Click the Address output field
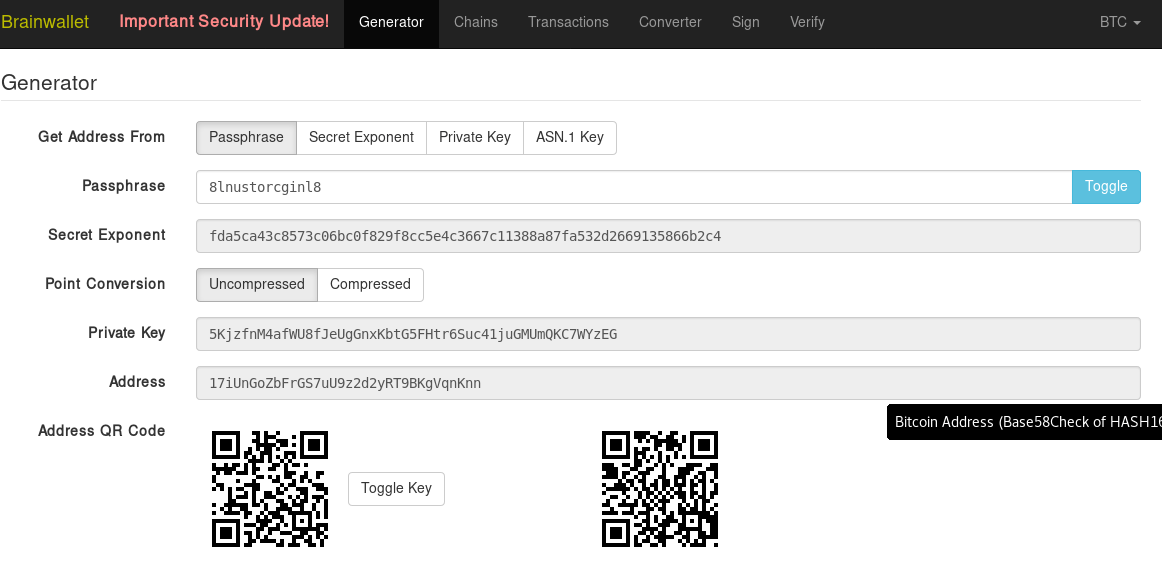This screenshot has width=1162, height=576. [x=668, y=383]
